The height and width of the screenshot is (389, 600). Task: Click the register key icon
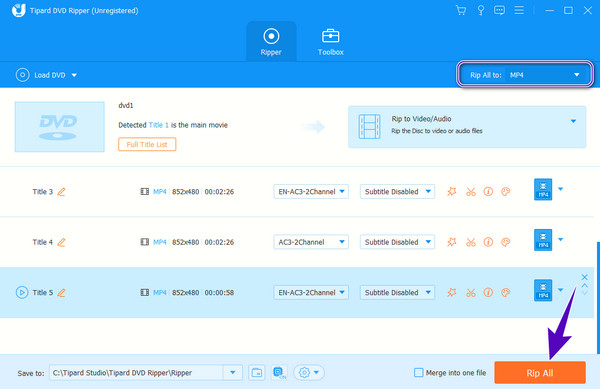tap(481, 10)
